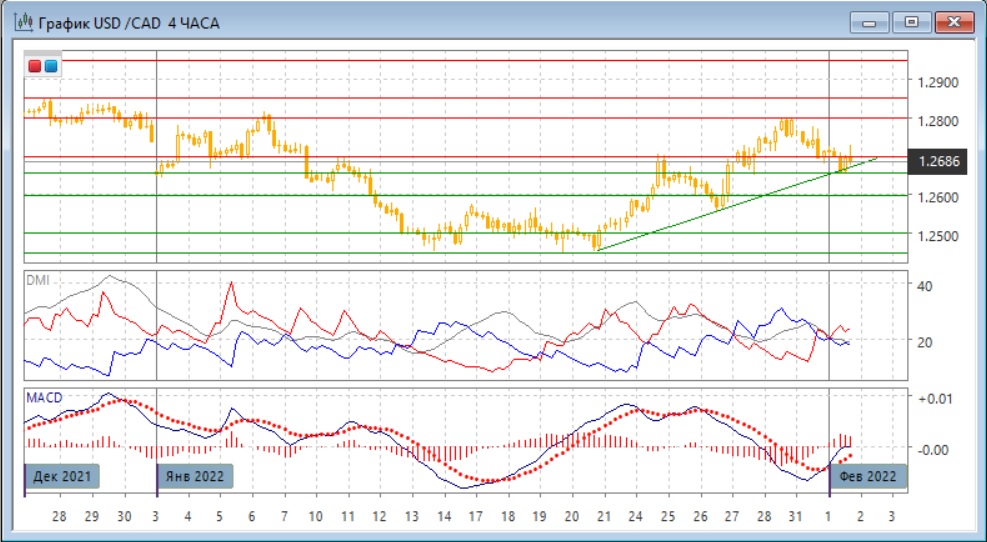Click the blue square button on chart
Viewport: 987px width, 542px height.
click(51, 66)
